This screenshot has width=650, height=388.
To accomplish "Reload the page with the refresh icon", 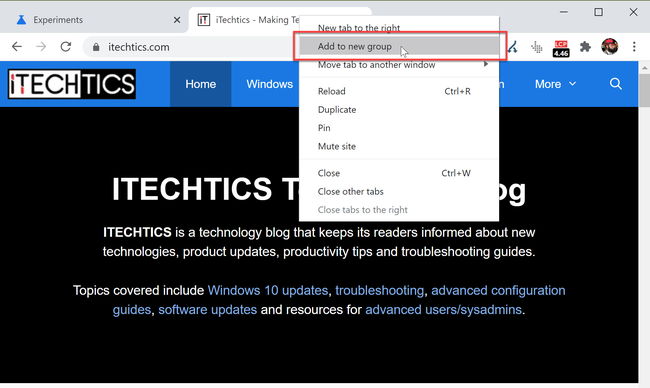I will pos(65,46).
